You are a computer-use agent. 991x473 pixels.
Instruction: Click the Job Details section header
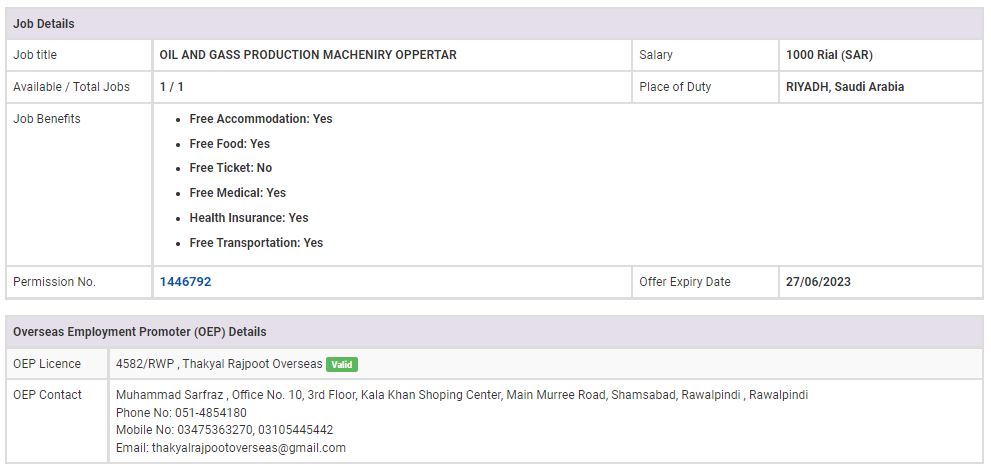pos(44,24)
